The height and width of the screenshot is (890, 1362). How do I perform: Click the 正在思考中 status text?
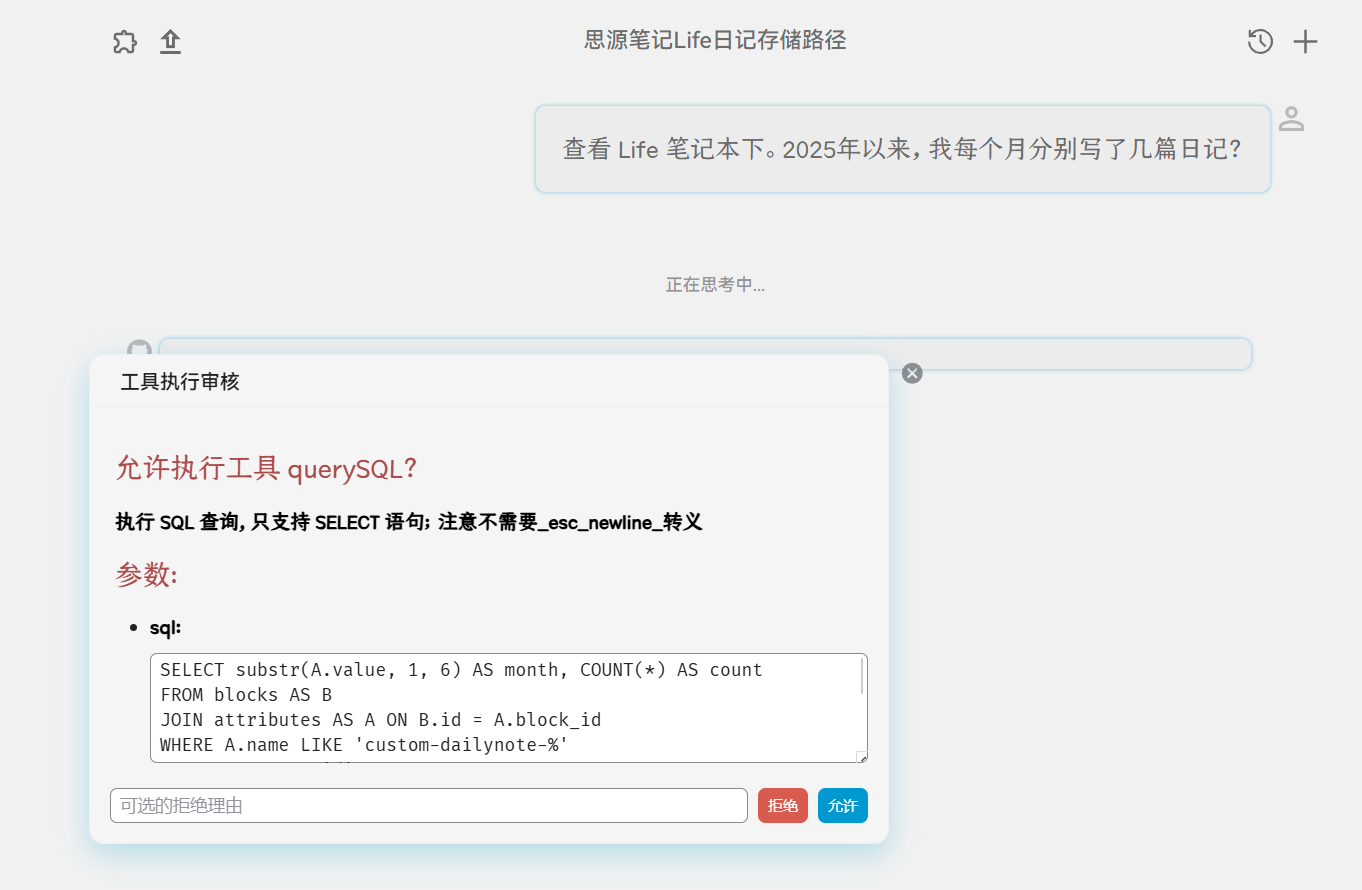715,284
